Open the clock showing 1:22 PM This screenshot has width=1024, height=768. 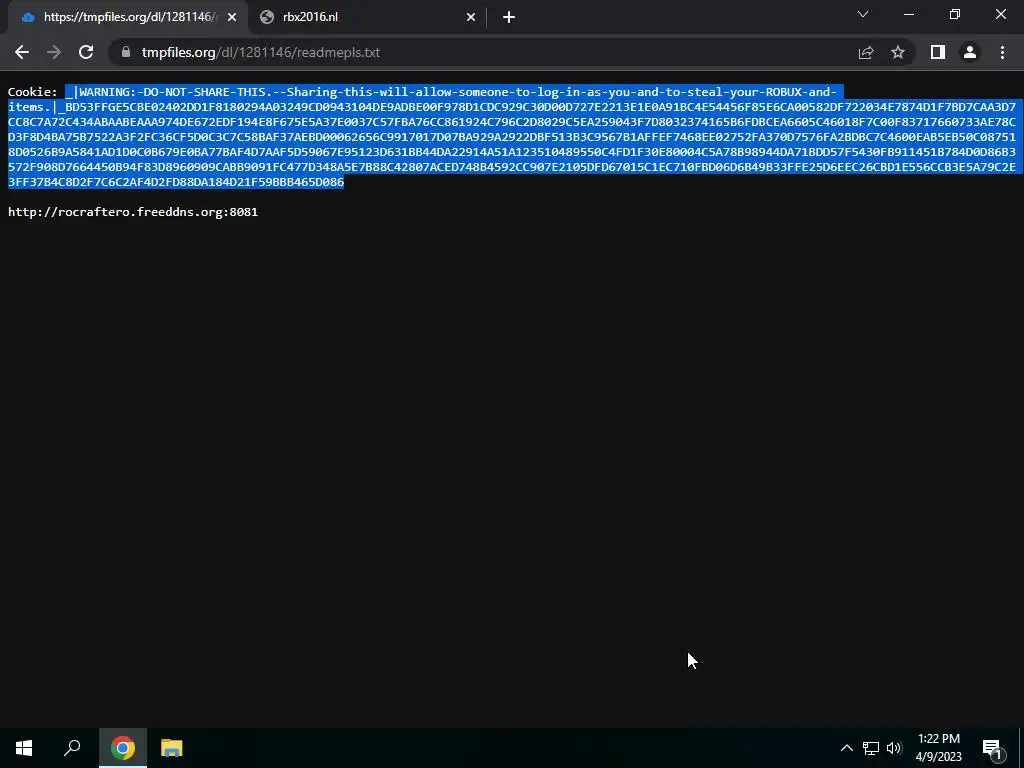[x=938, y=748]
